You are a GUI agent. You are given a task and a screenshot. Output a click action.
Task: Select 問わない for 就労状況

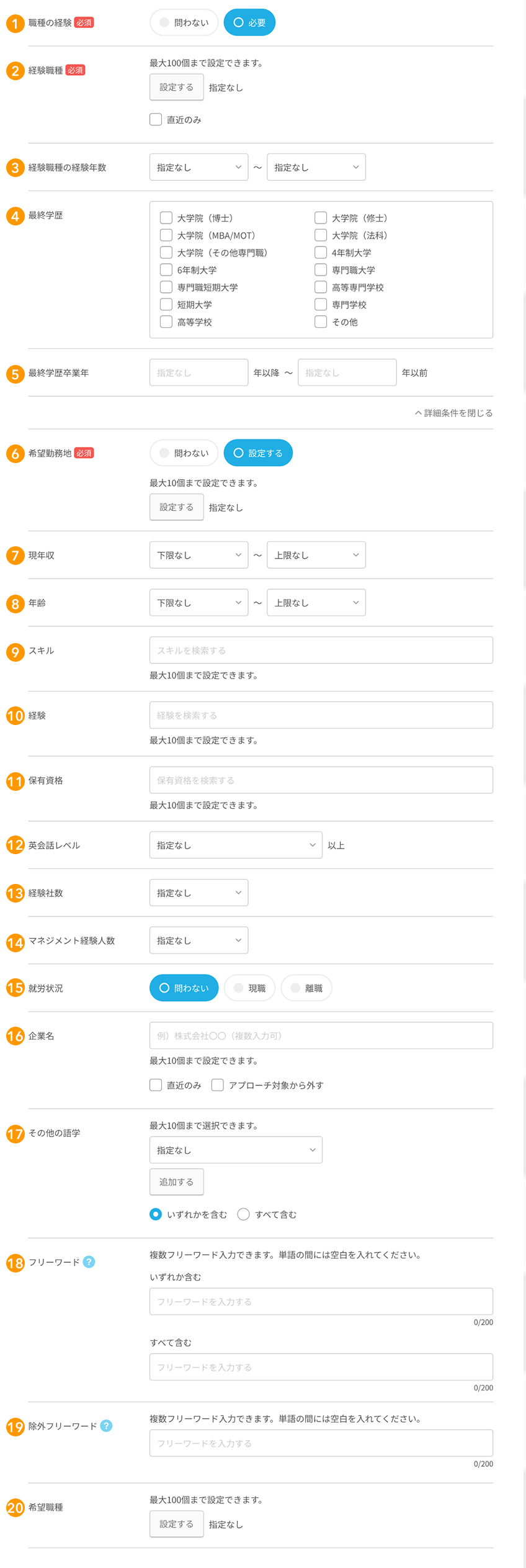click(x=184, y=988)
